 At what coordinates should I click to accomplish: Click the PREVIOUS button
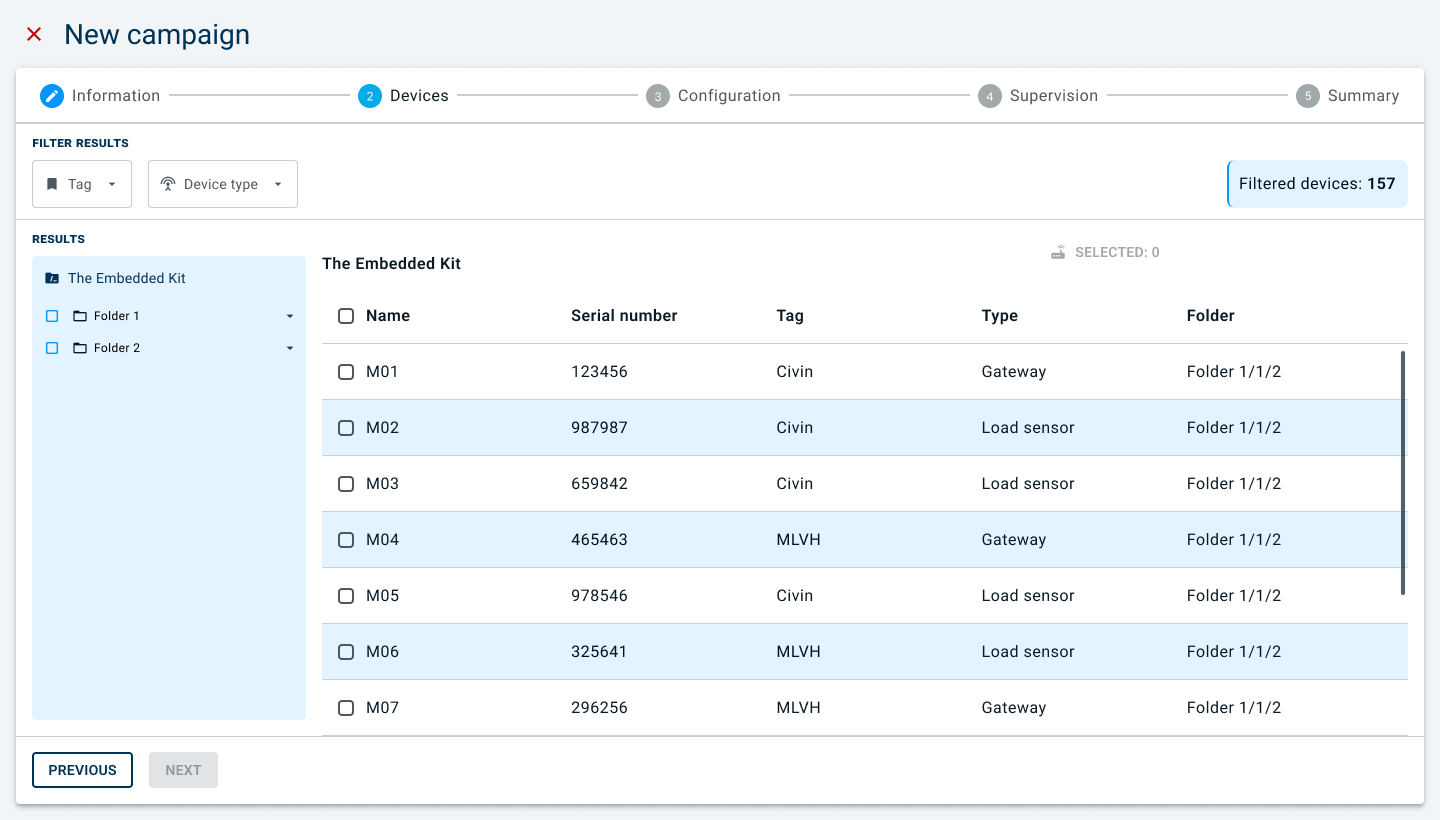point(82,770)
